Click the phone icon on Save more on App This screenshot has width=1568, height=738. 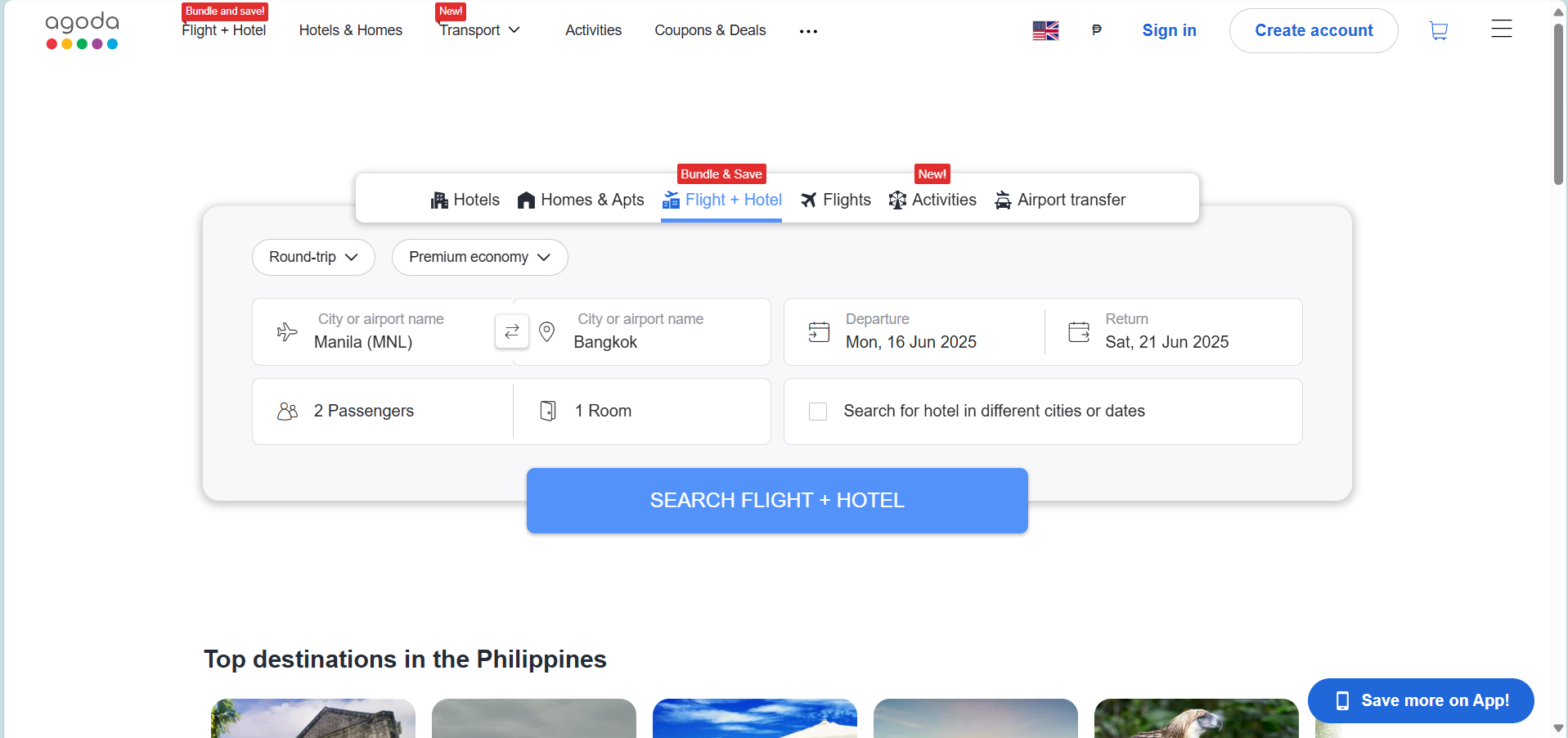pyautogui.click(x=1342, y=700)
